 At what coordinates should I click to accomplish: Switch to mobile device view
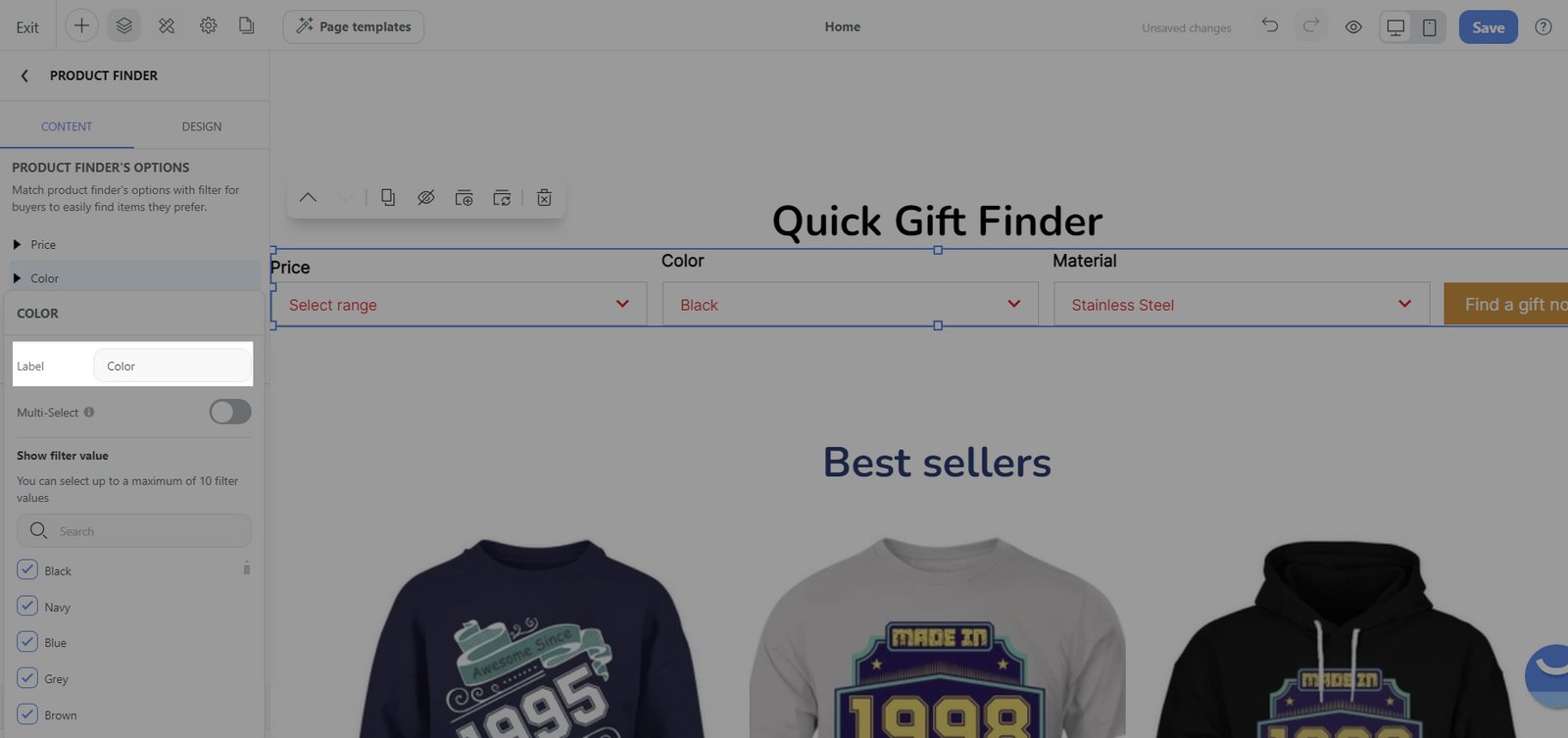click(x=1430, y=27)
